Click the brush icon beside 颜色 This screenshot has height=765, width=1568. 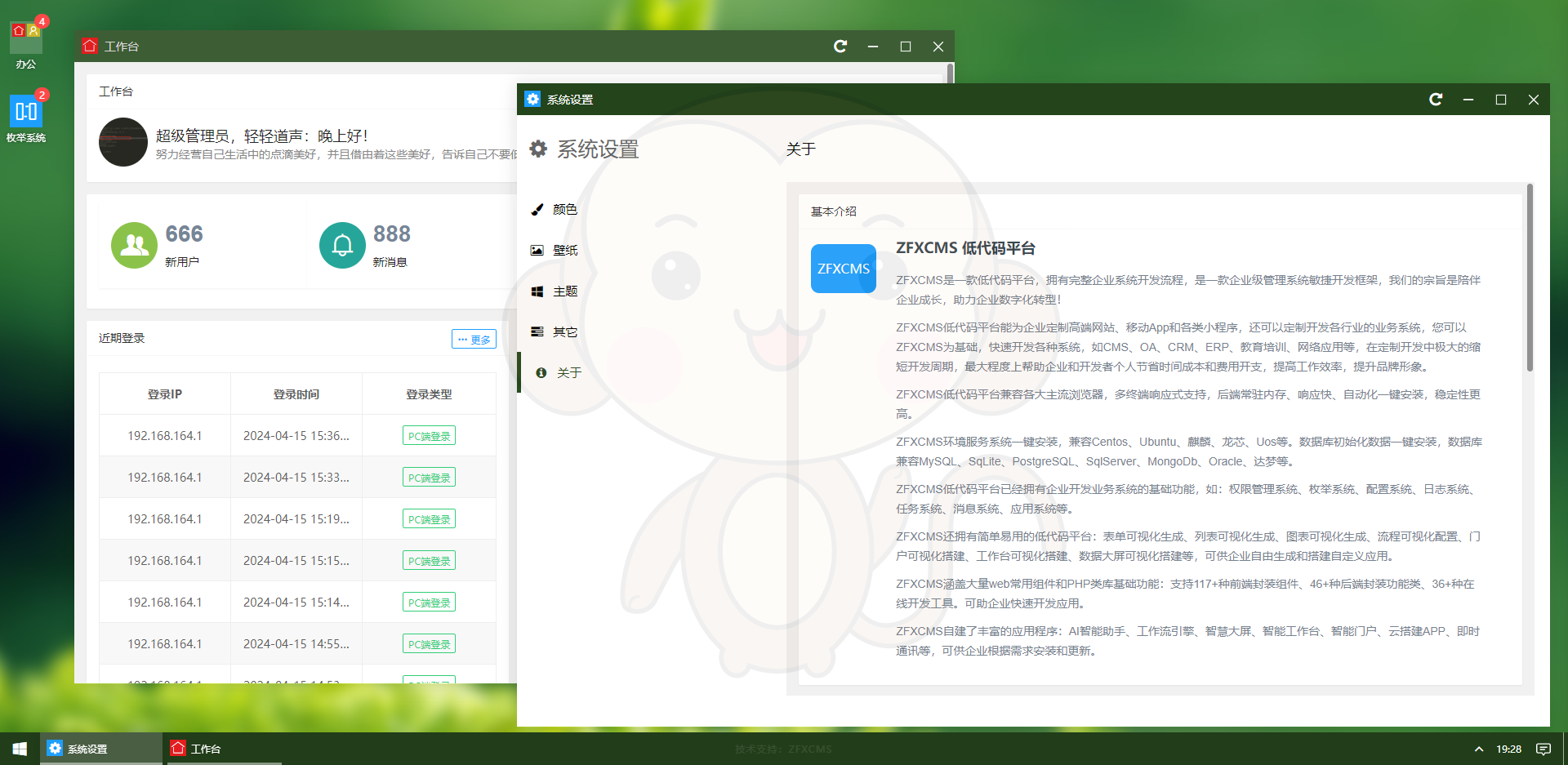(x=537, y=210)
